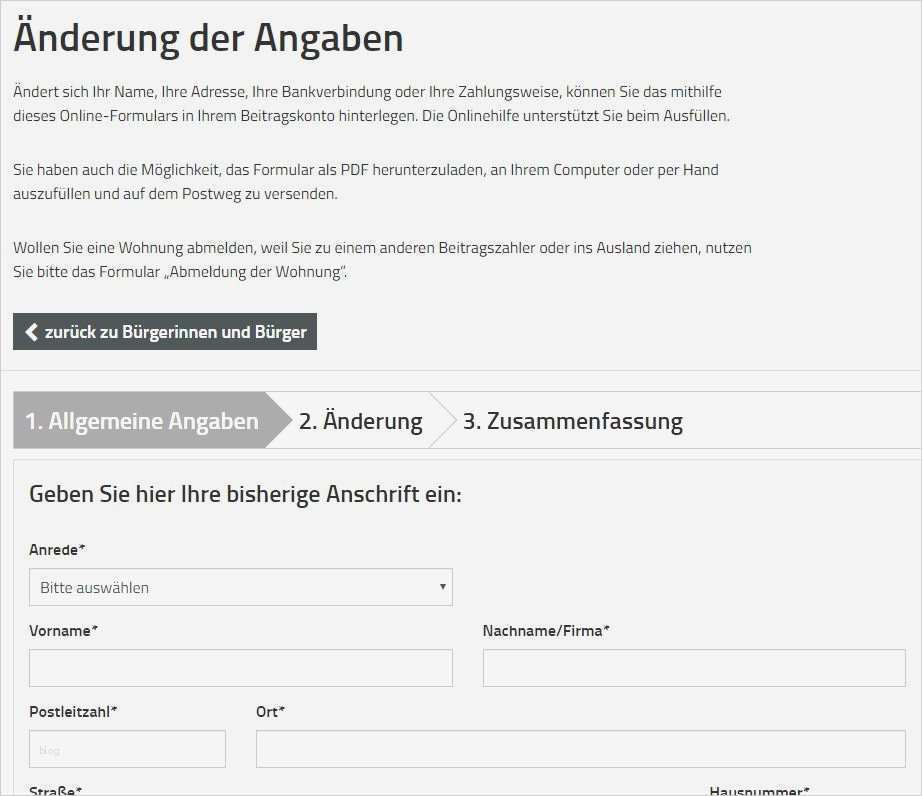Click the heading "Änderung der Angaben"
This screenshot has height=796, width=922.
click(x=207, y=38)
